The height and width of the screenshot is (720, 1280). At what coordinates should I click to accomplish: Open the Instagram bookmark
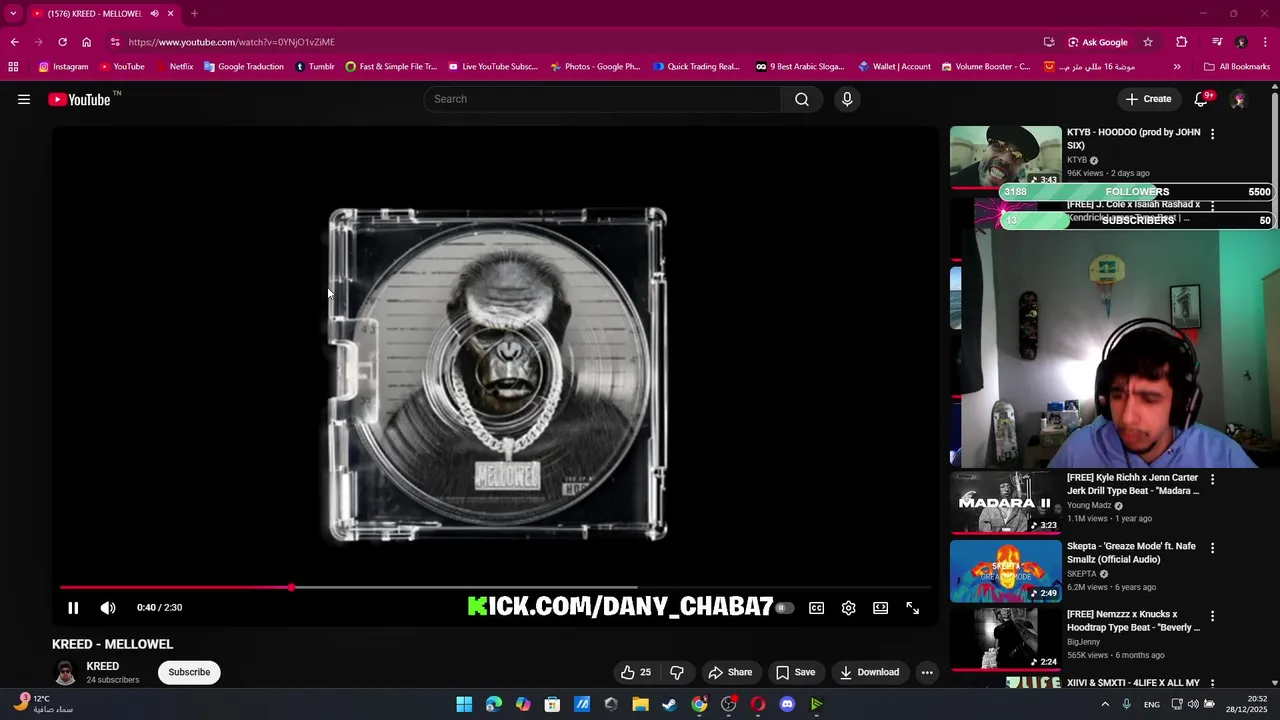pos(63,67)
